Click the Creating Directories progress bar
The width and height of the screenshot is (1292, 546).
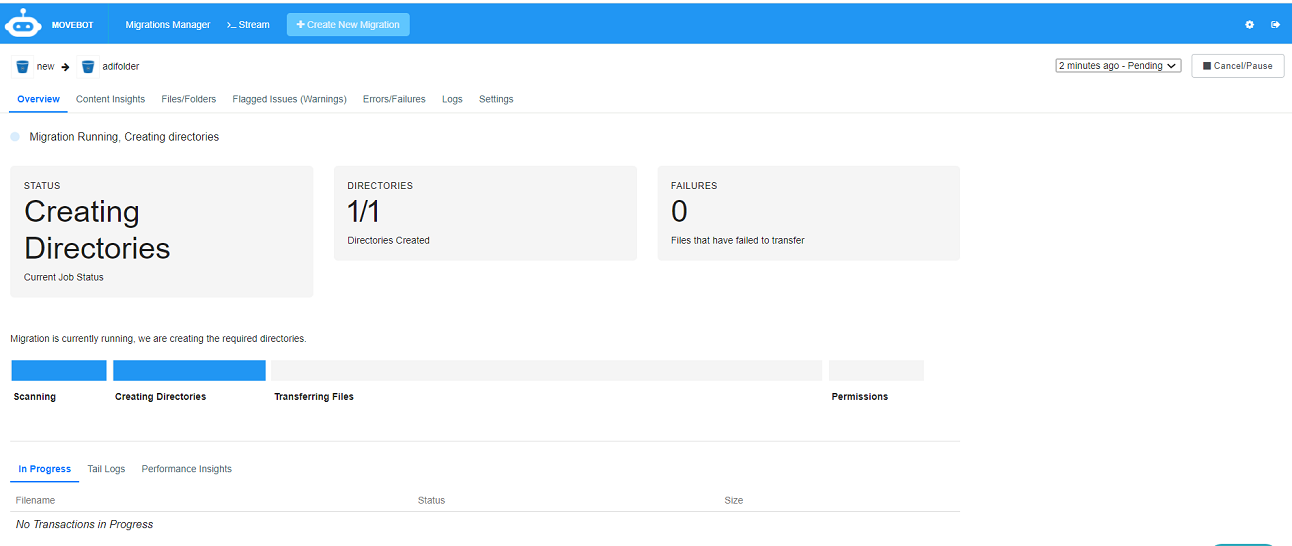coord(189,371)
